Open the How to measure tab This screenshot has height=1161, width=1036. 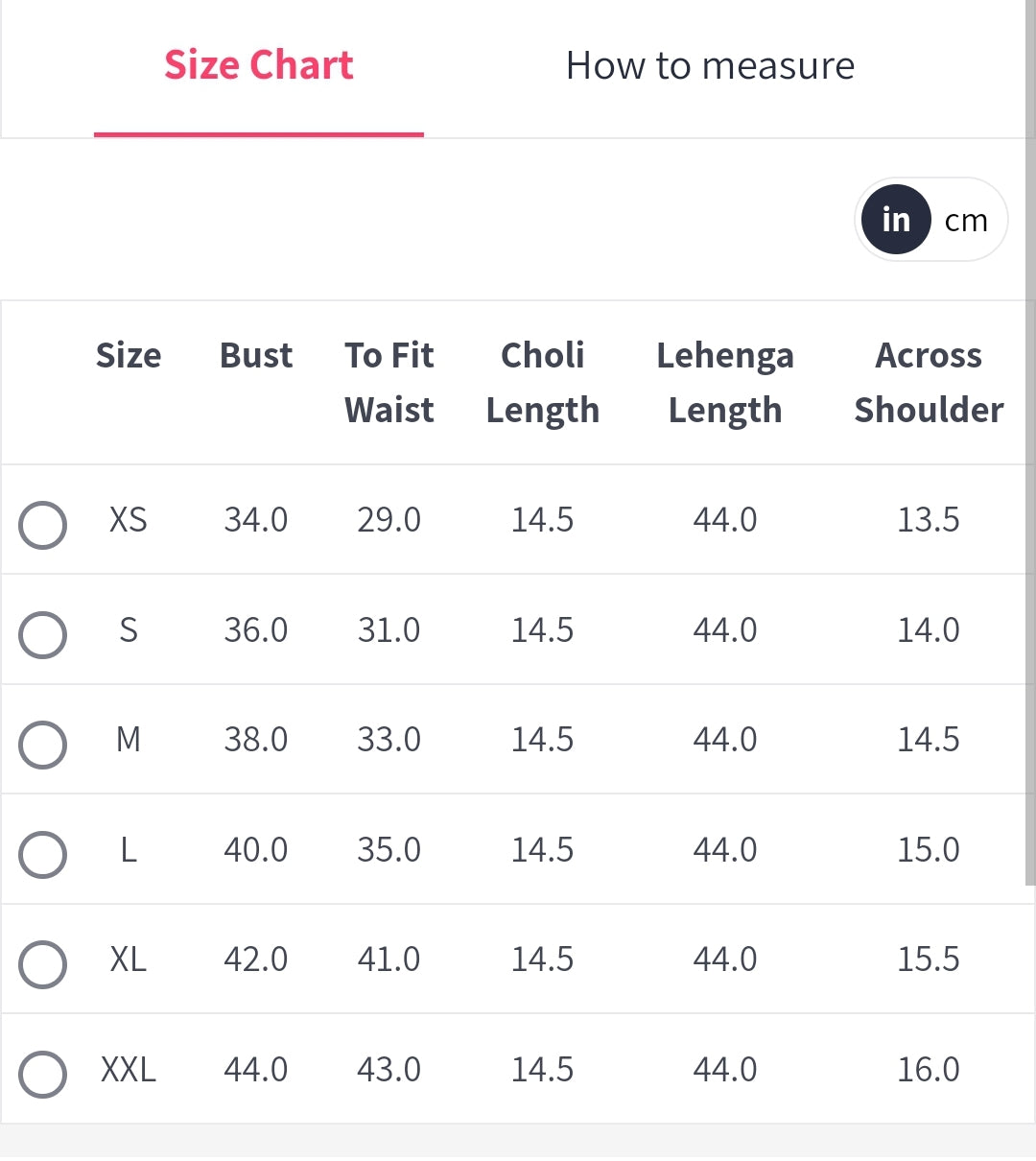pos(710,66)
